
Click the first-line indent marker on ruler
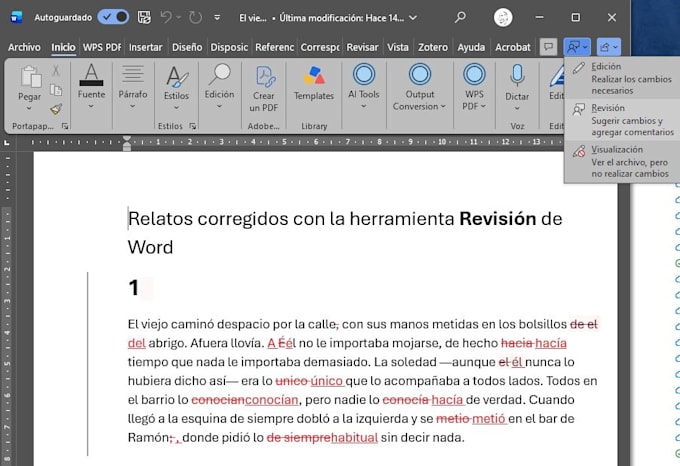[127, 139]
